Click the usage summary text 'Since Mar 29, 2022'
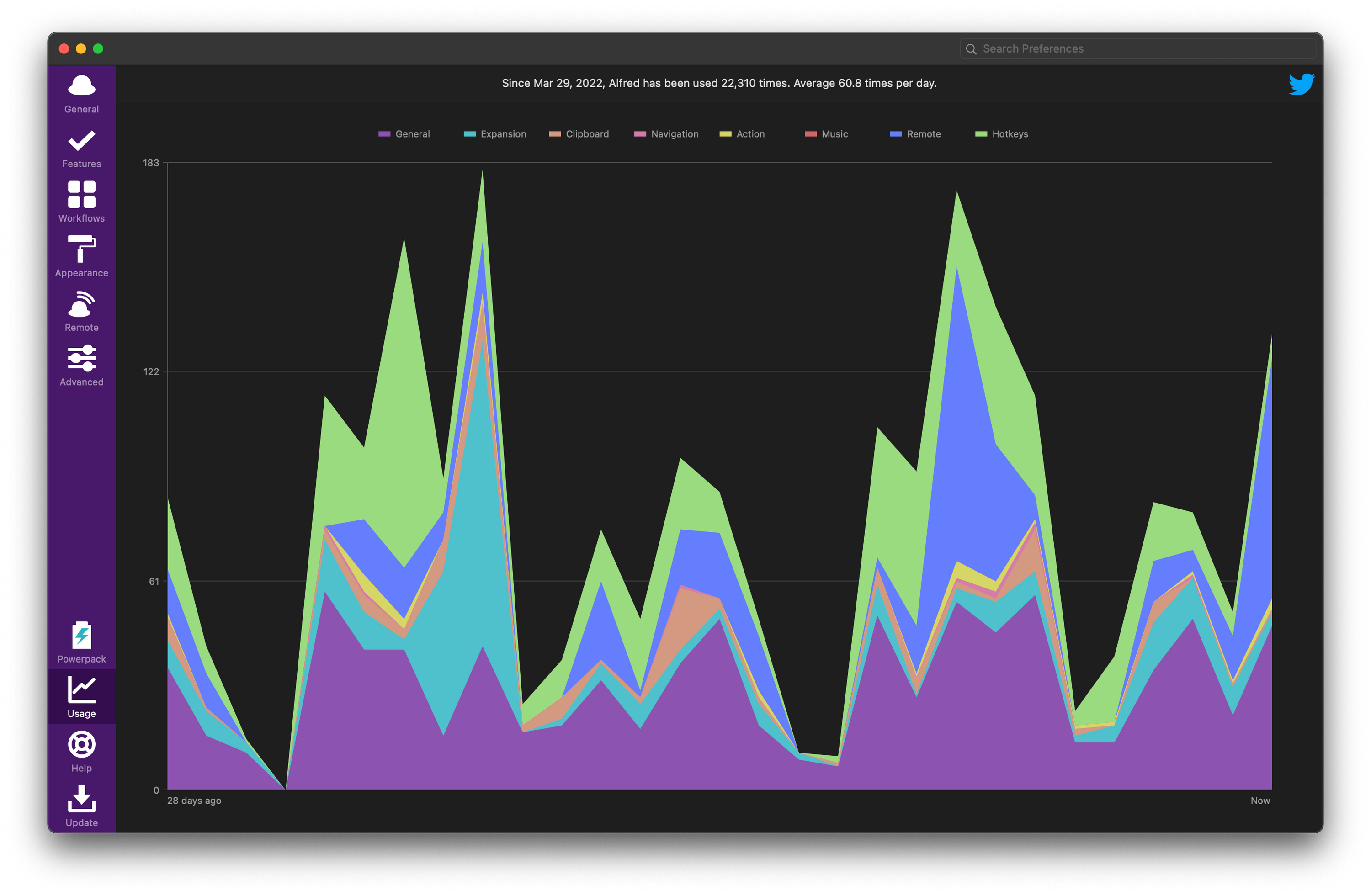 click(553, 84)
